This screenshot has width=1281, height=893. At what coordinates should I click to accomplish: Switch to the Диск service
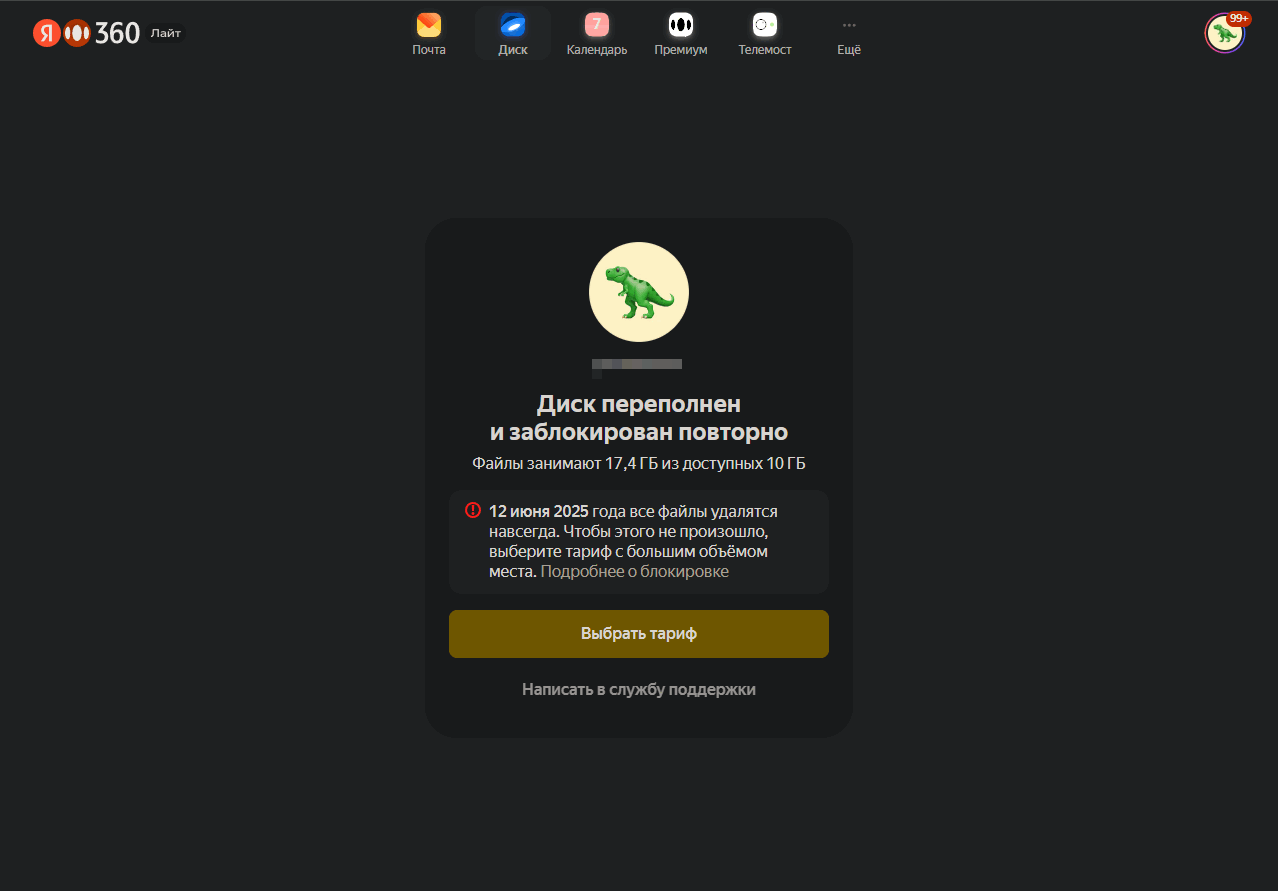pyautogui.click(x=513, y=34)
